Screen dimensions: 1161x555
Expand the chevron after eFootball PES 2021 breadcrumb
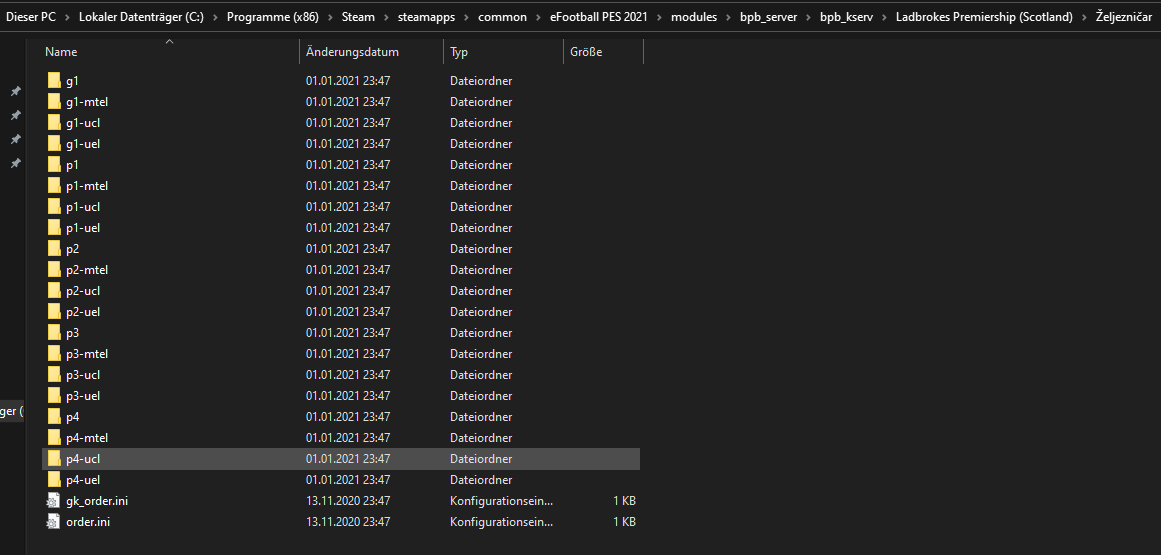[x=658, y=17]
